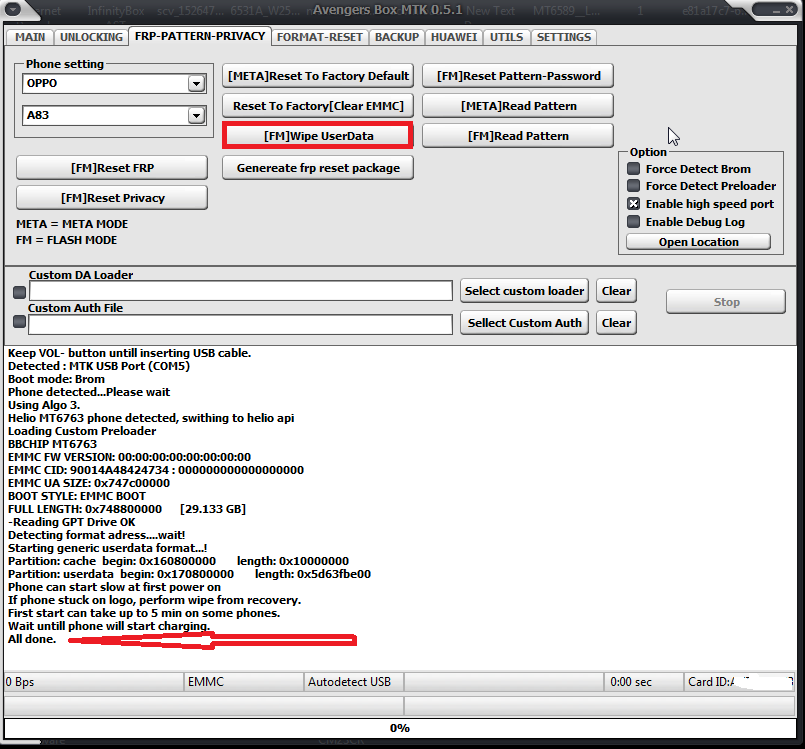Expand the A83 model dropdown
The width and height of the screenshot is (805, 749).
point(196,116)
